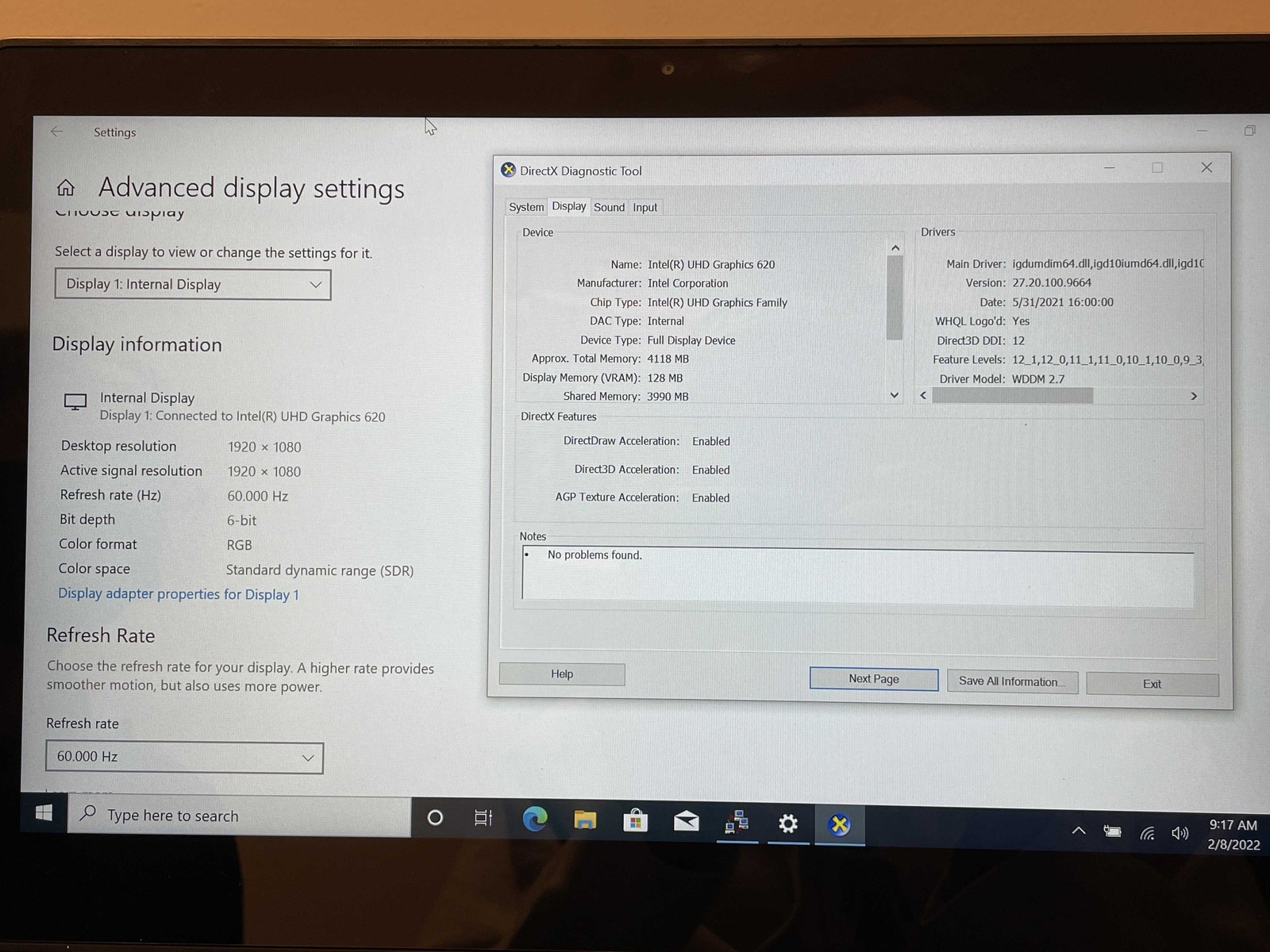Click the Device list scroll up arrow
This screenshot has width=1270, height=952.
coord(895,248)
